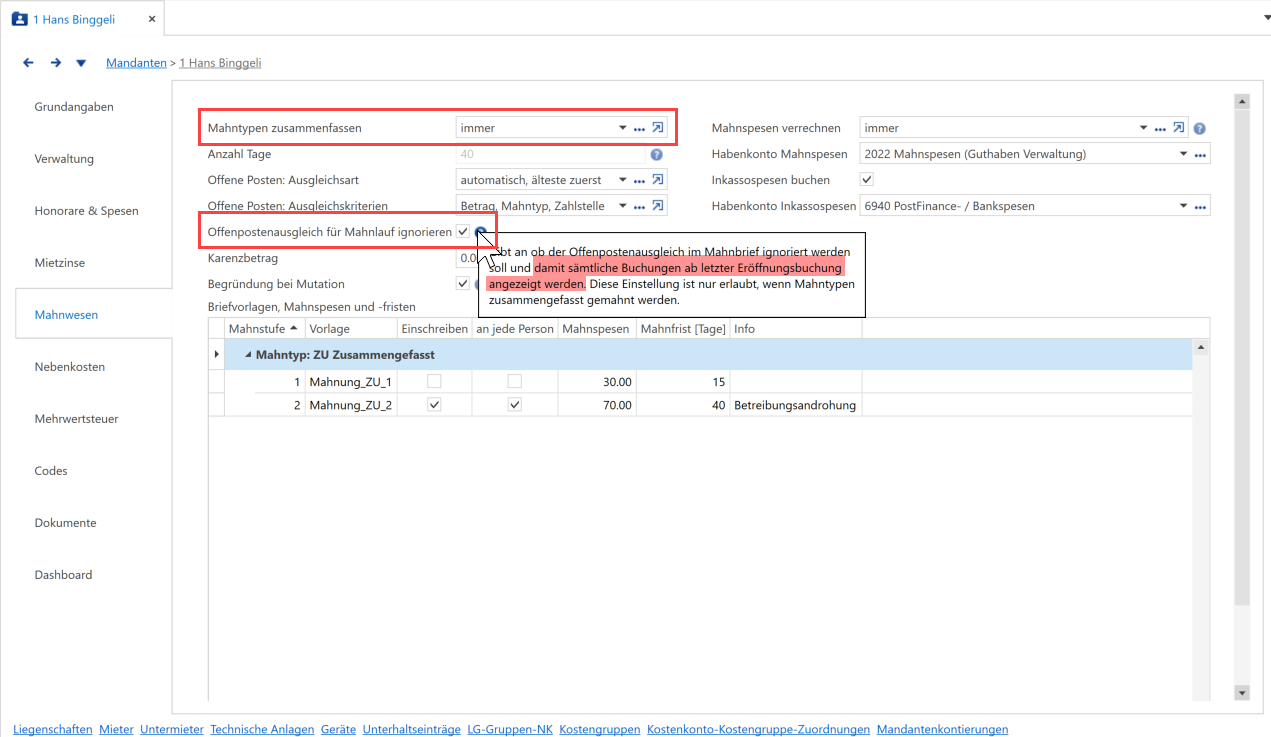Screen dimensions: 1271x737
Task: Click the Mahnspesen cell showing 70.00
Action: 597,405
